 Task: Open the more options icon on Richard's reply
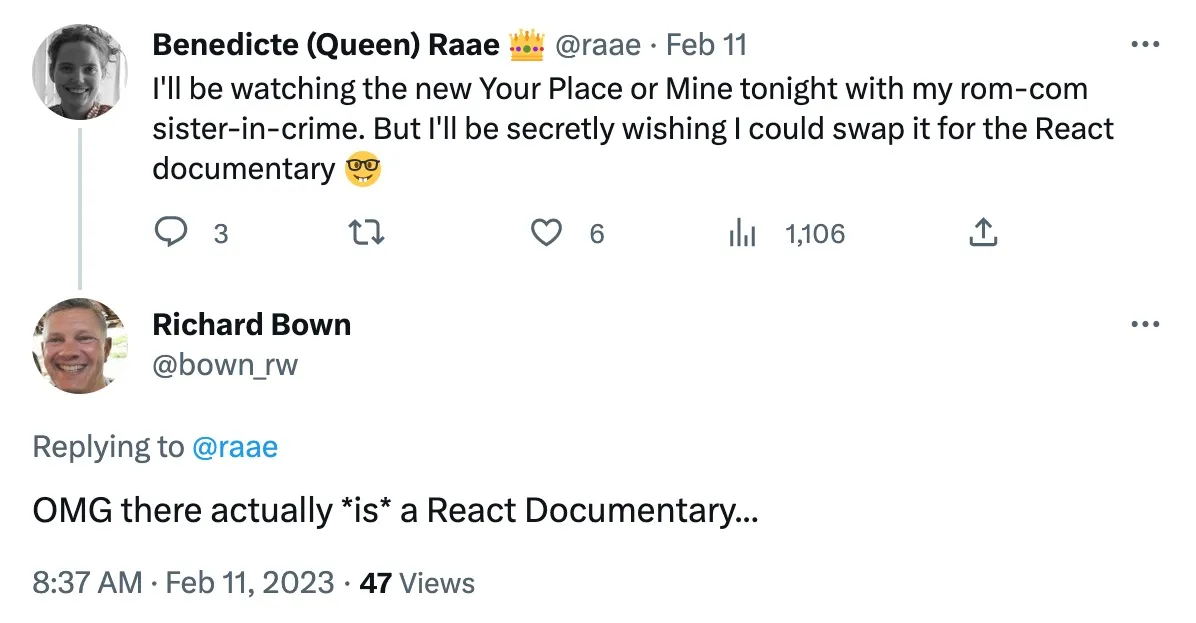point(1143,323)
